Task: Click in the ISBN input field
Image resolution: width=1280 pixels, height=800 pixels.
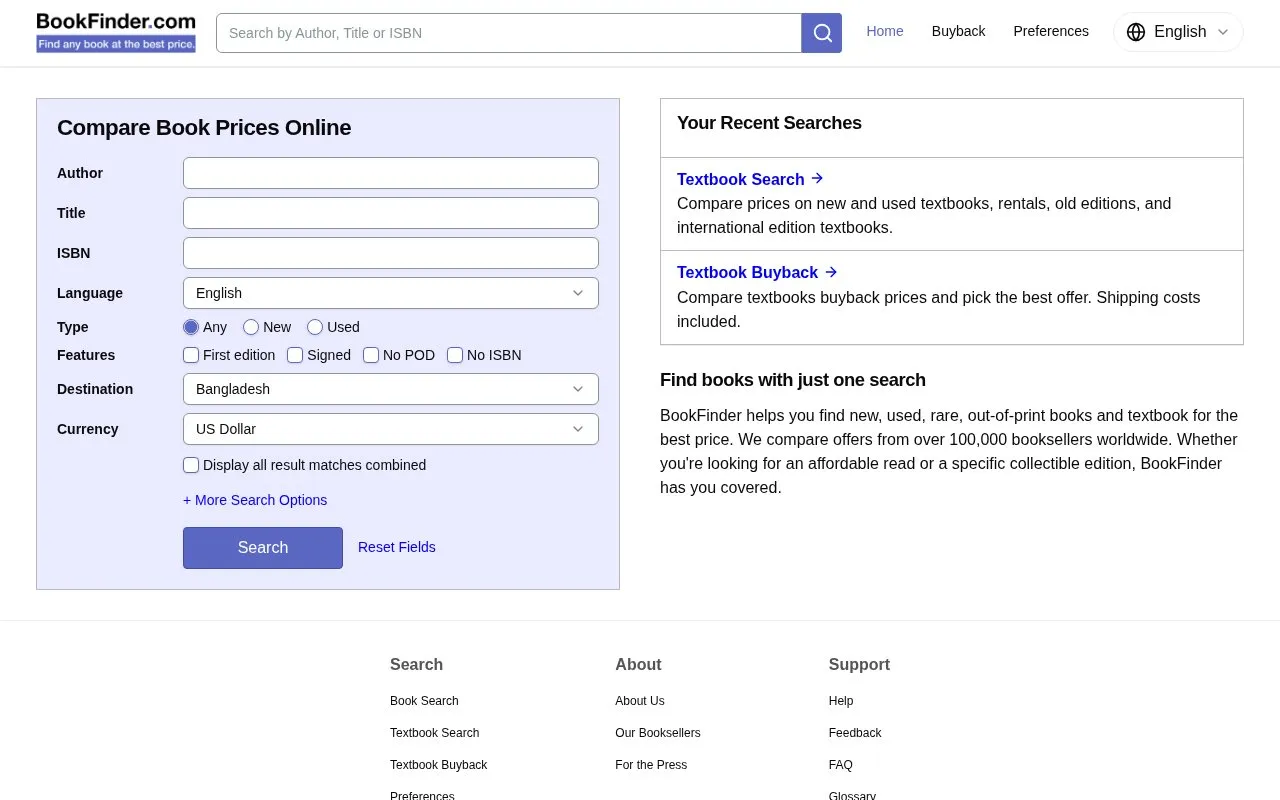Action: (391, 253)
